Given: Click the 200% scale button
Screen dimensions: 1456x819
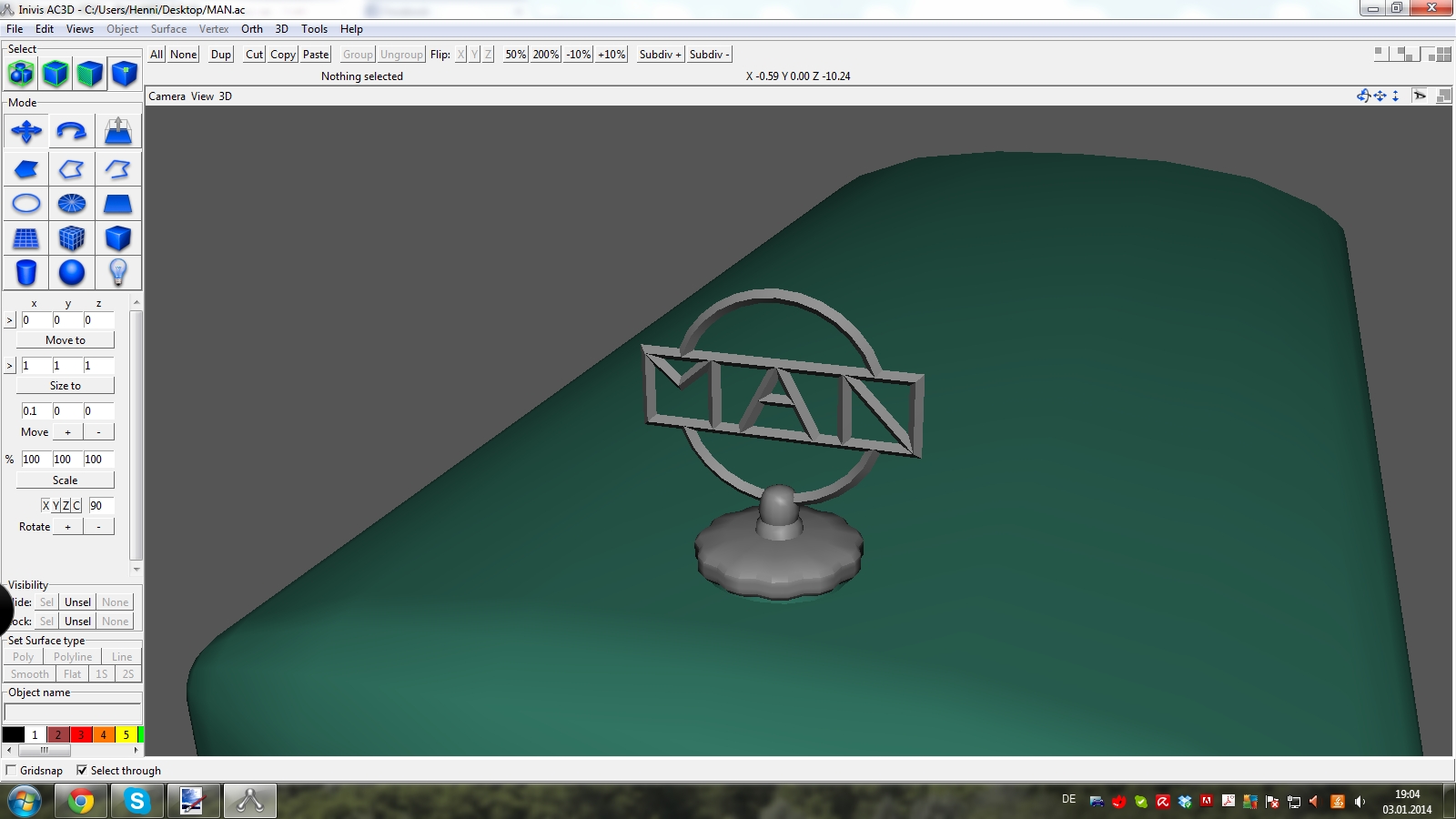Looking at the screenshot, I should pos(546,55).
